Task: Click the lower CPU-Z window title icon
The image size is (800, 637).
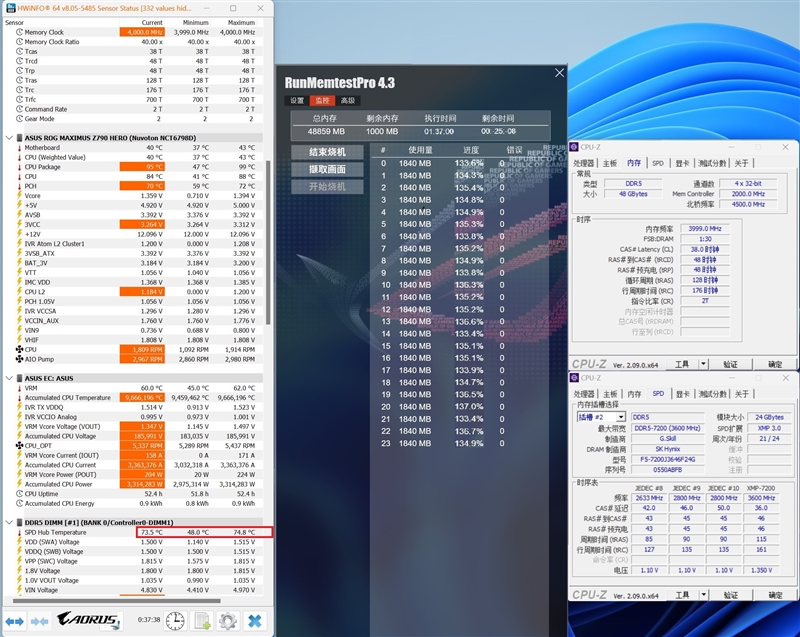Action: click(x=574, y=378)
